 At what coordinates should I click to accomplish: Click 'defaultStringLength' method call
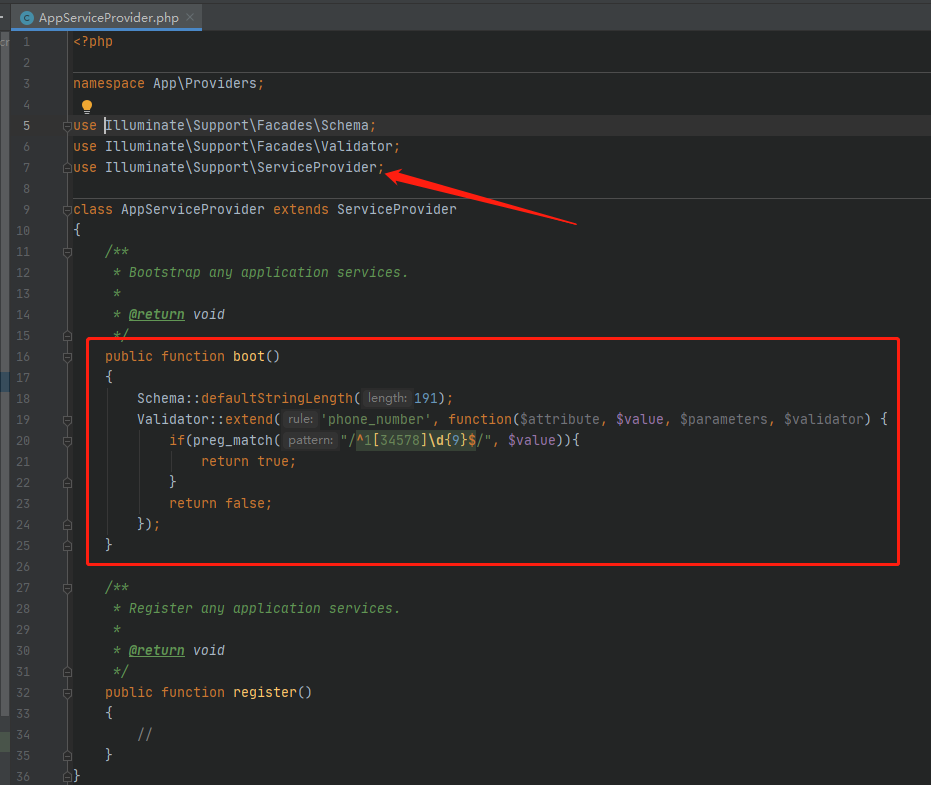pos(277,398)
